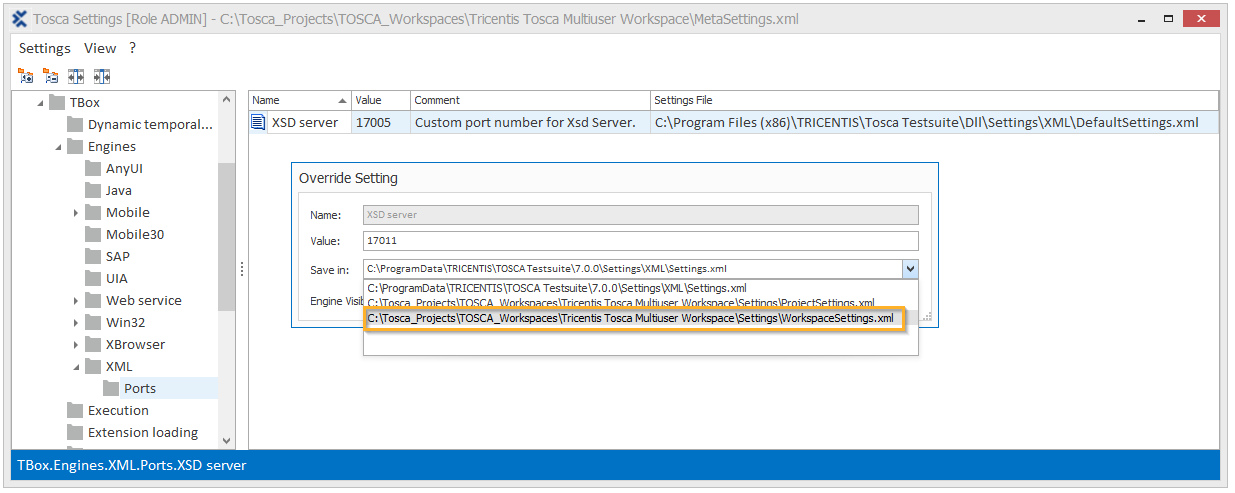Select the SAP engine folder
1235x493 pixels.
pyautogui.click(x=117, y=256)
